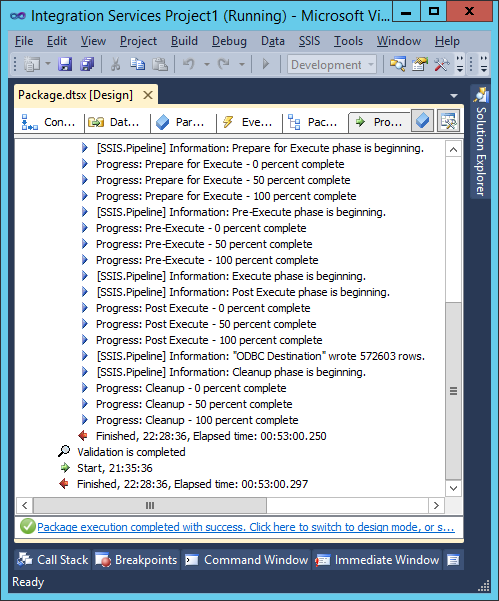
Task: Click the Paste clipboard icon
Action: coord(160,64)
